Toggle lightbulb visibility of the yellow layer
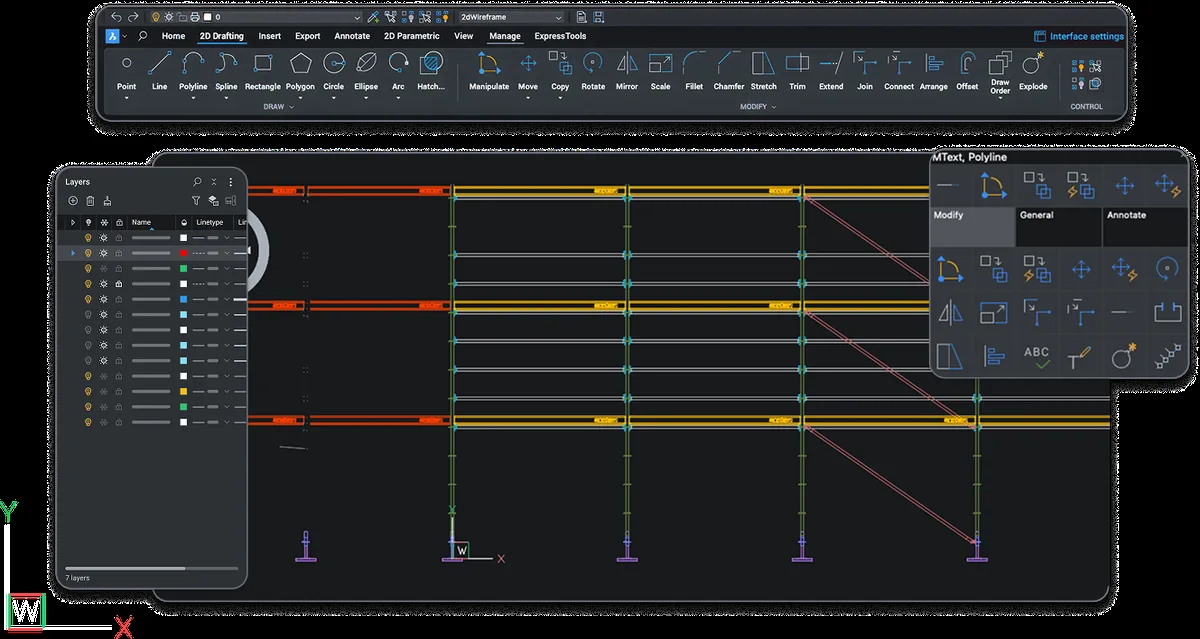This screenshot has height=639, width=1200. point(88,391)
